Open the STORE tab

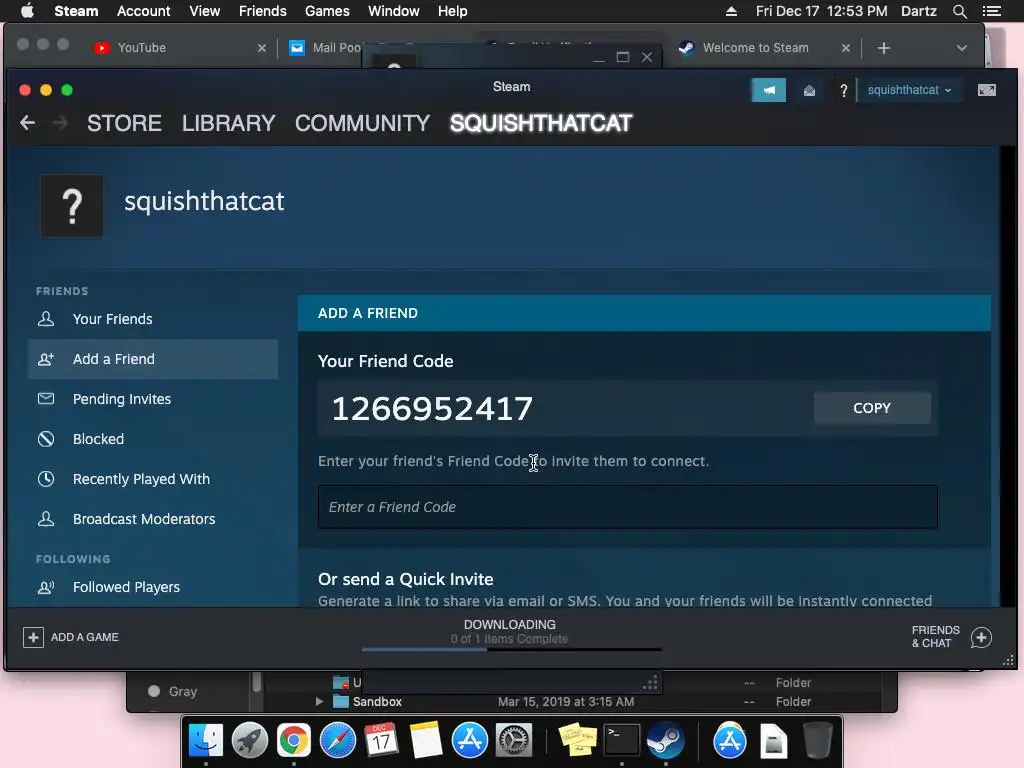(x=124, y=123)
